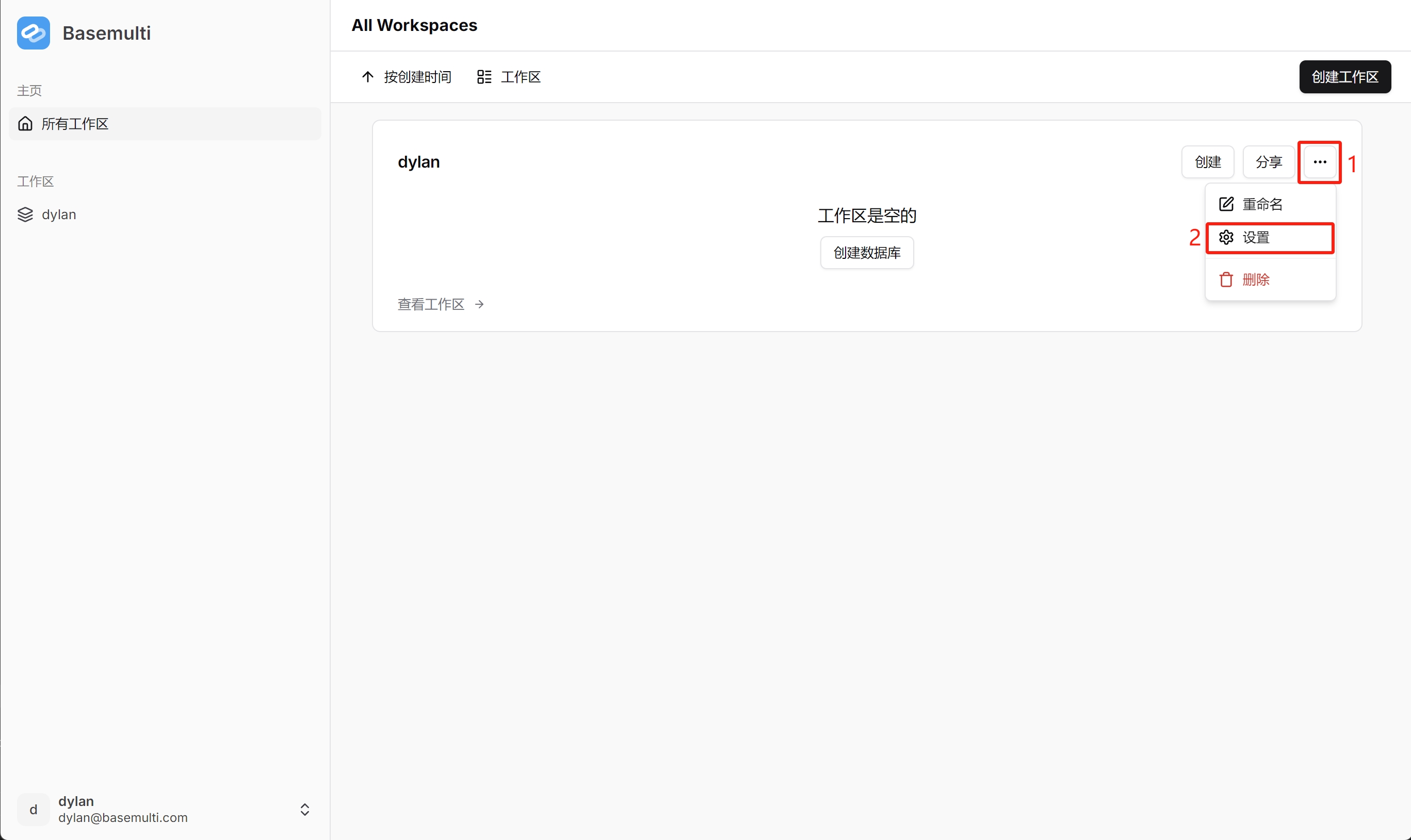The width and height of the screenshot is (1411, 840).
Task: Click the home icon beside 所有工作区
Action: [x=25, y=123]
